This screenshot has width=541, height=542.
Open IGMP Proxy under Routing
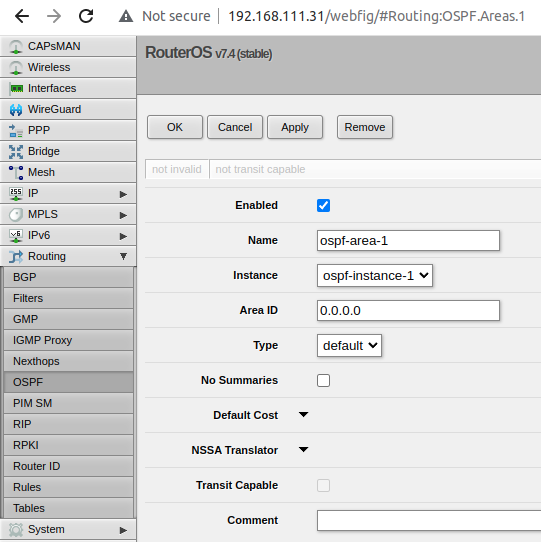coord(68,340)
